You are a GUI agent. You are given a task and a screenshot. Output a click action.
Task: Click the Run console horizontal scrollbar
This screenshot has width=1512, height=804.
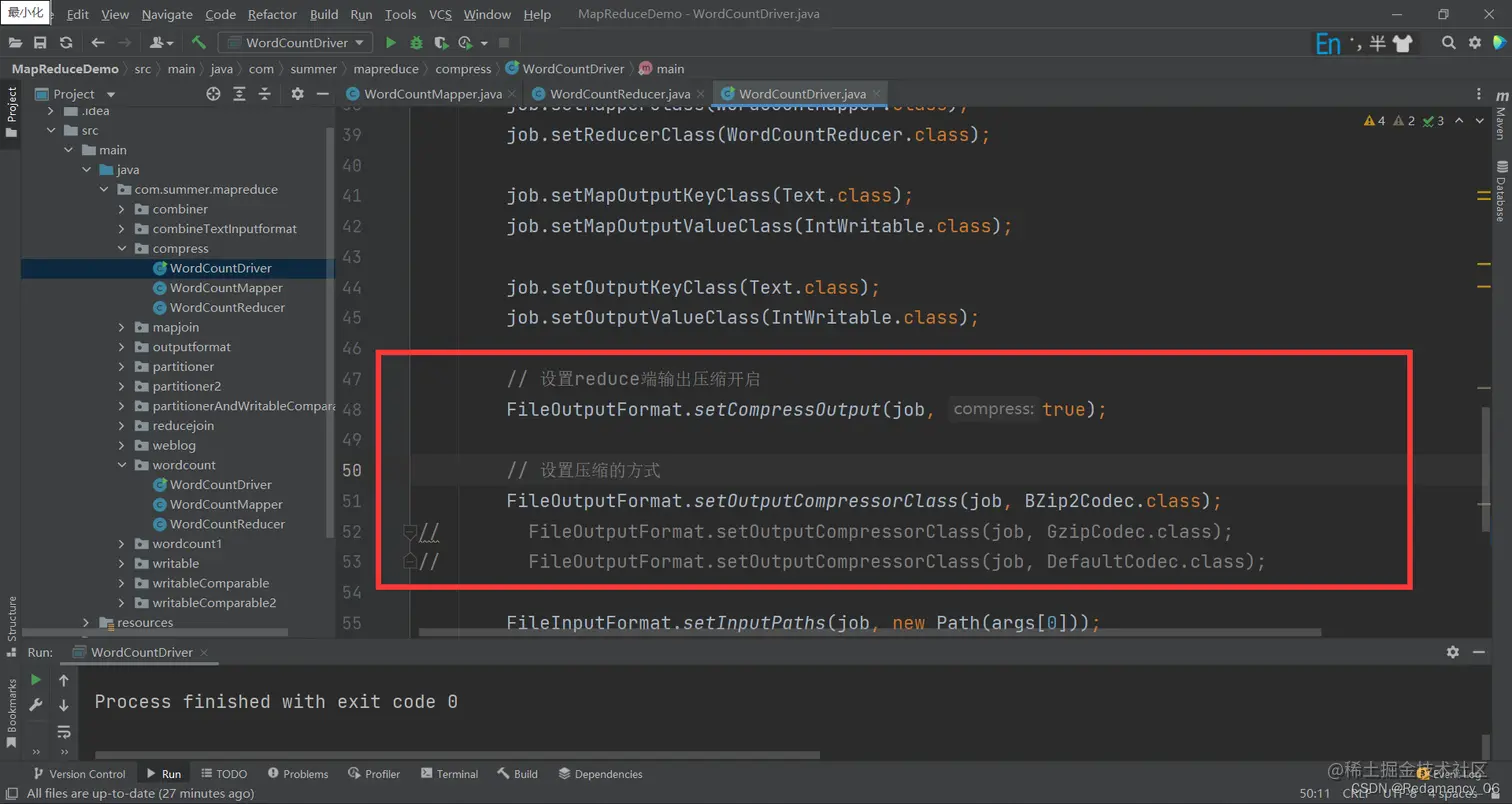456,755
